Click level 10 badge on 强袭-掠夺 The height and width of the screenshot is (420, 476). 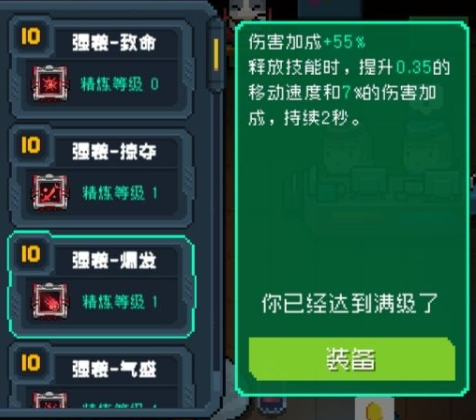point(30,145)
